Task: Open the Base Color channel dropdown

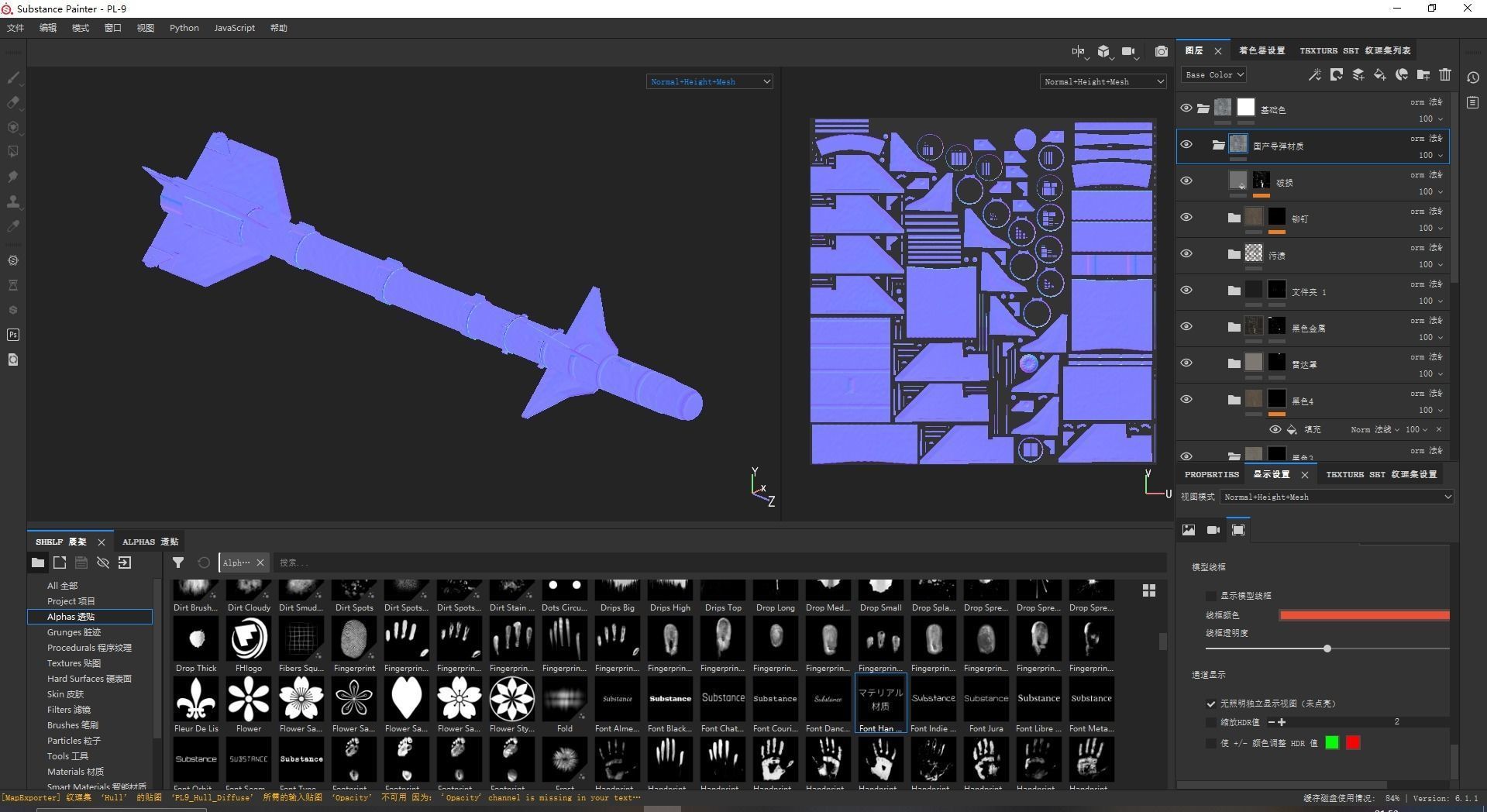Action: [x=1213, y=75]
